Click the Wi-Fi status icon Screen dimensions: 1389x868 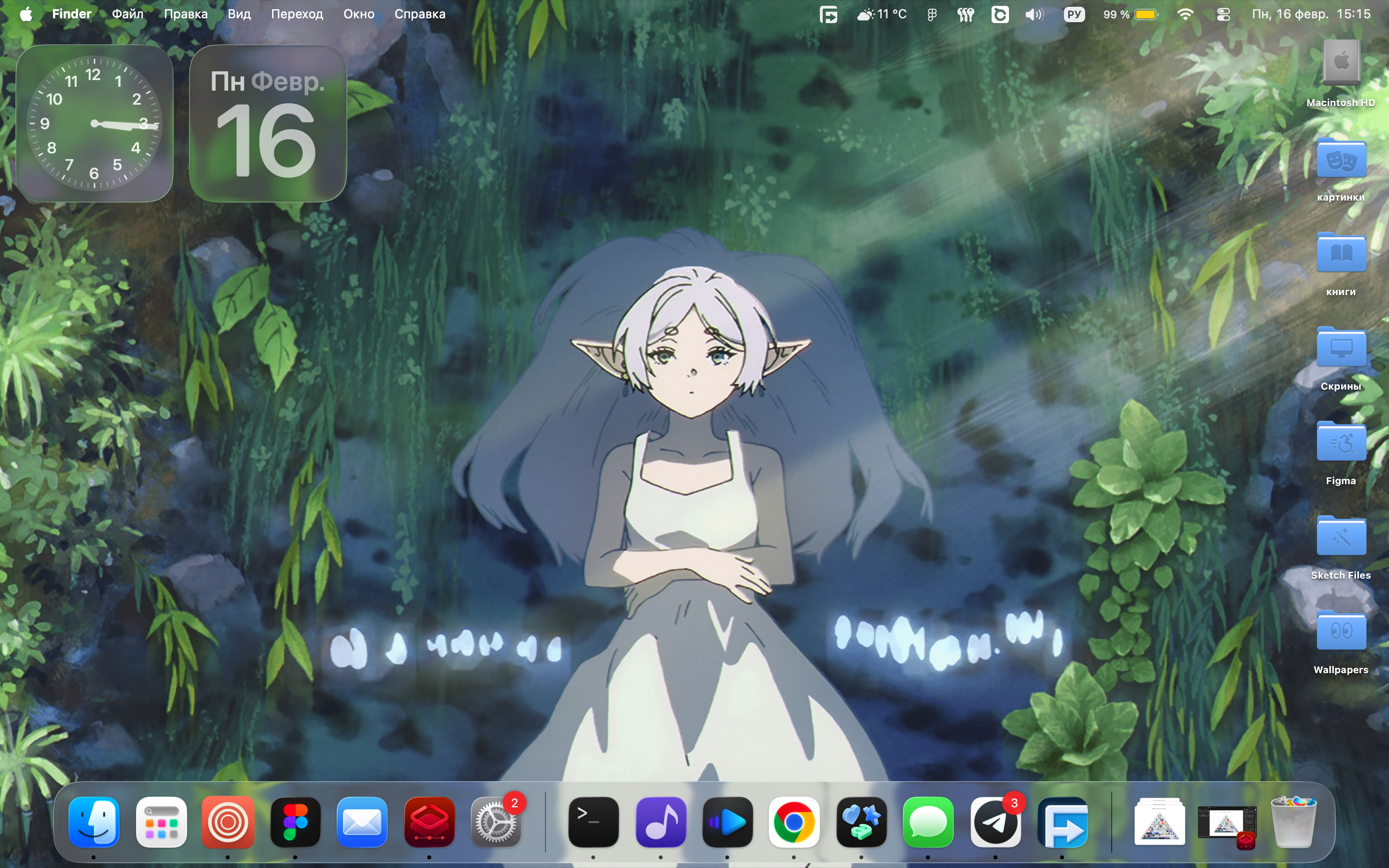1185,14
